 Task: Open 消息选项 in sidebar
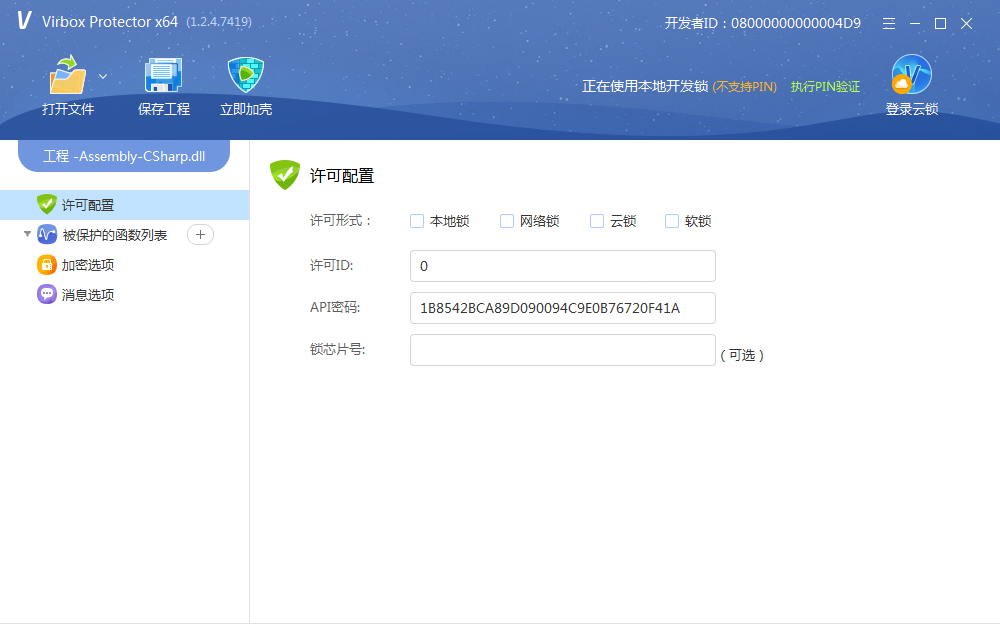coord(88,295)
